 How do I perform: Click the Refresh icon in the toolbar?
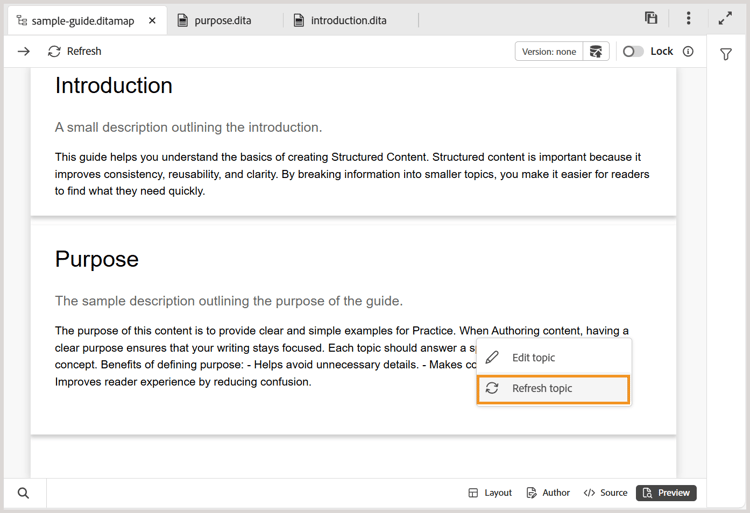(55, 52)
